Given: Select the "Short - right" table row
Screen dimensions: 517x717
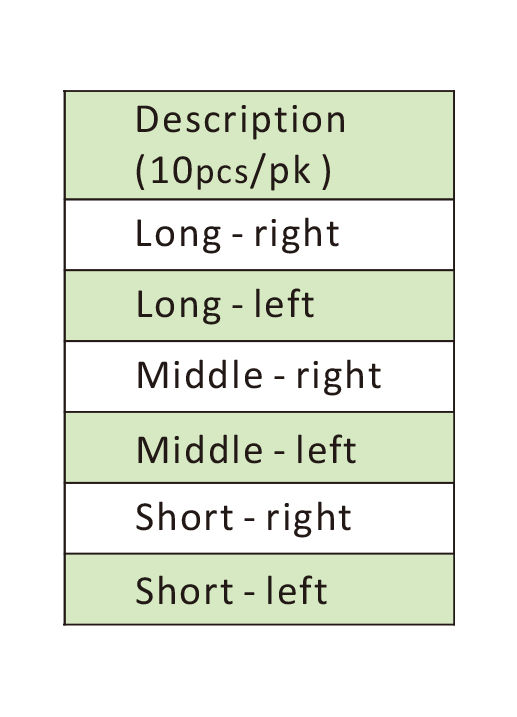Looking at the screenshot, I should point(259,518).
